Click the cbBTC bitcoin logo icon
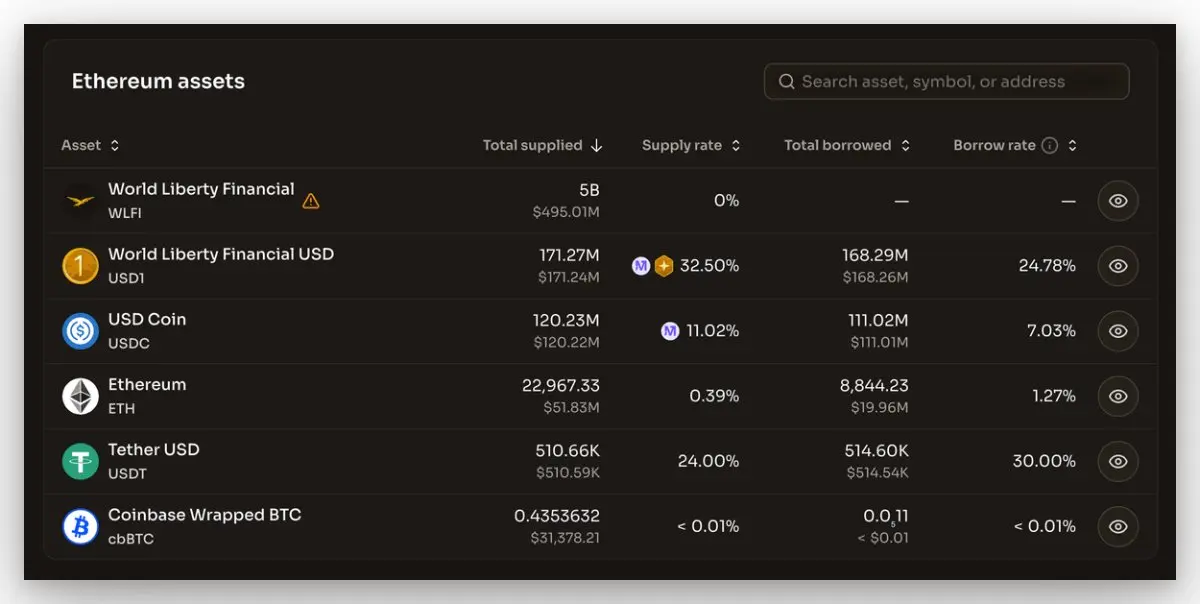This screenshot has width=1200, height=604. 80,526
